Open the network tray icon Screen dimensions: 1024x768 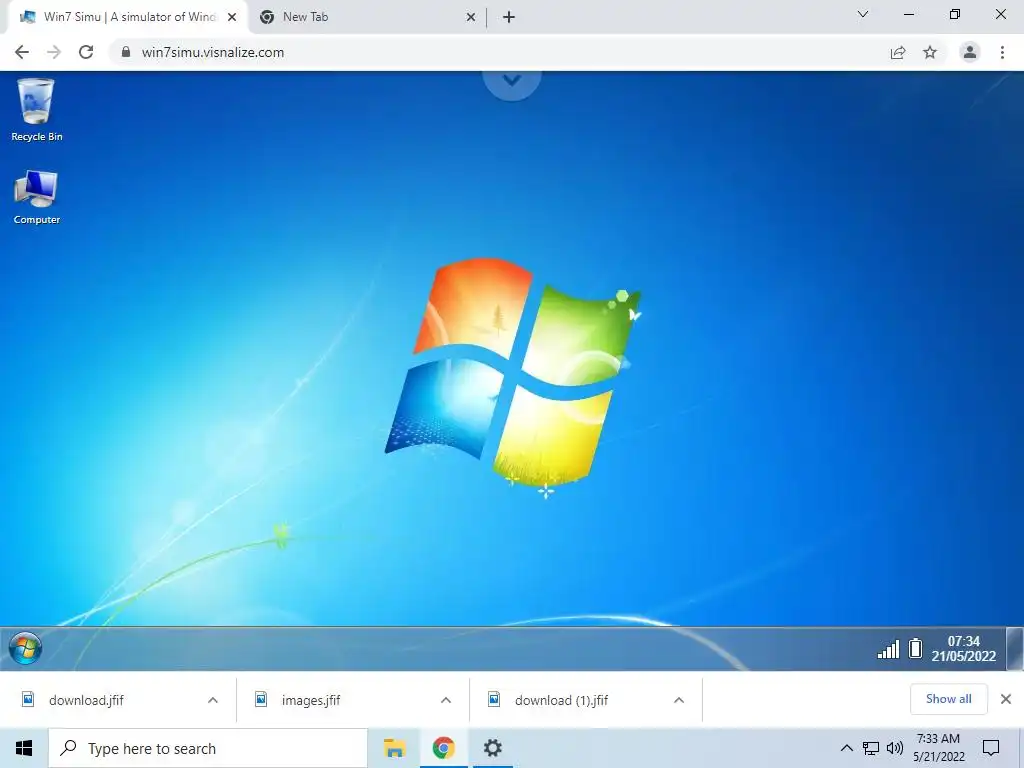pyautogui.click(x=871, y=748)
